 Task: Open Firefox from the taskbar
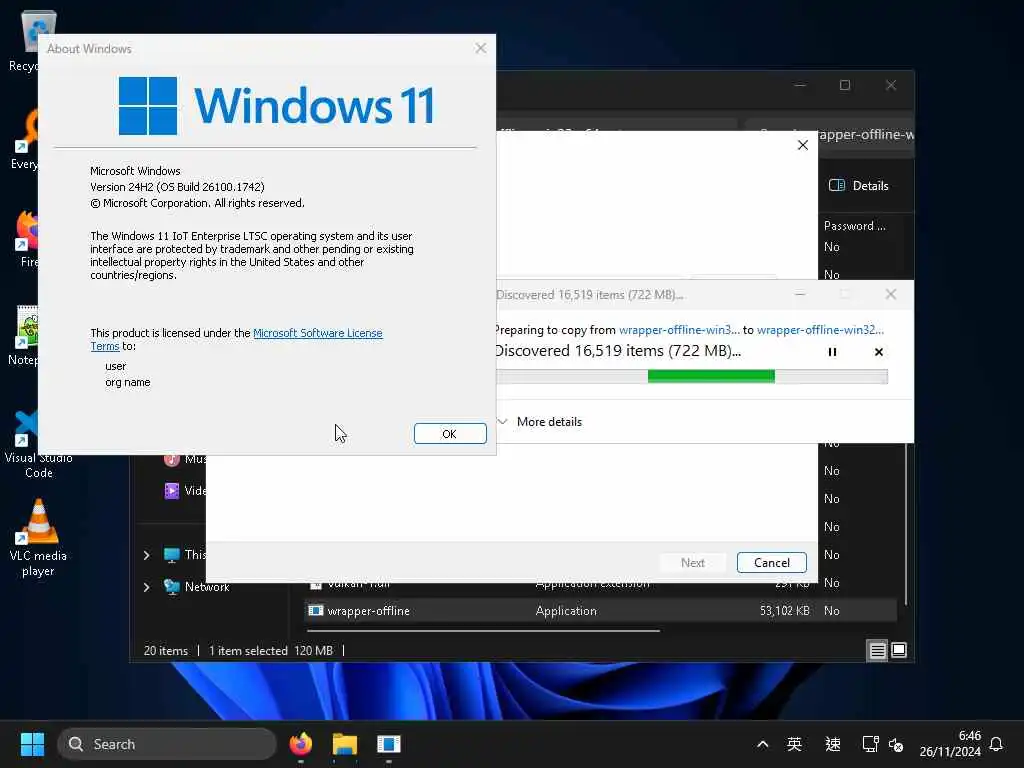[301, 744]
